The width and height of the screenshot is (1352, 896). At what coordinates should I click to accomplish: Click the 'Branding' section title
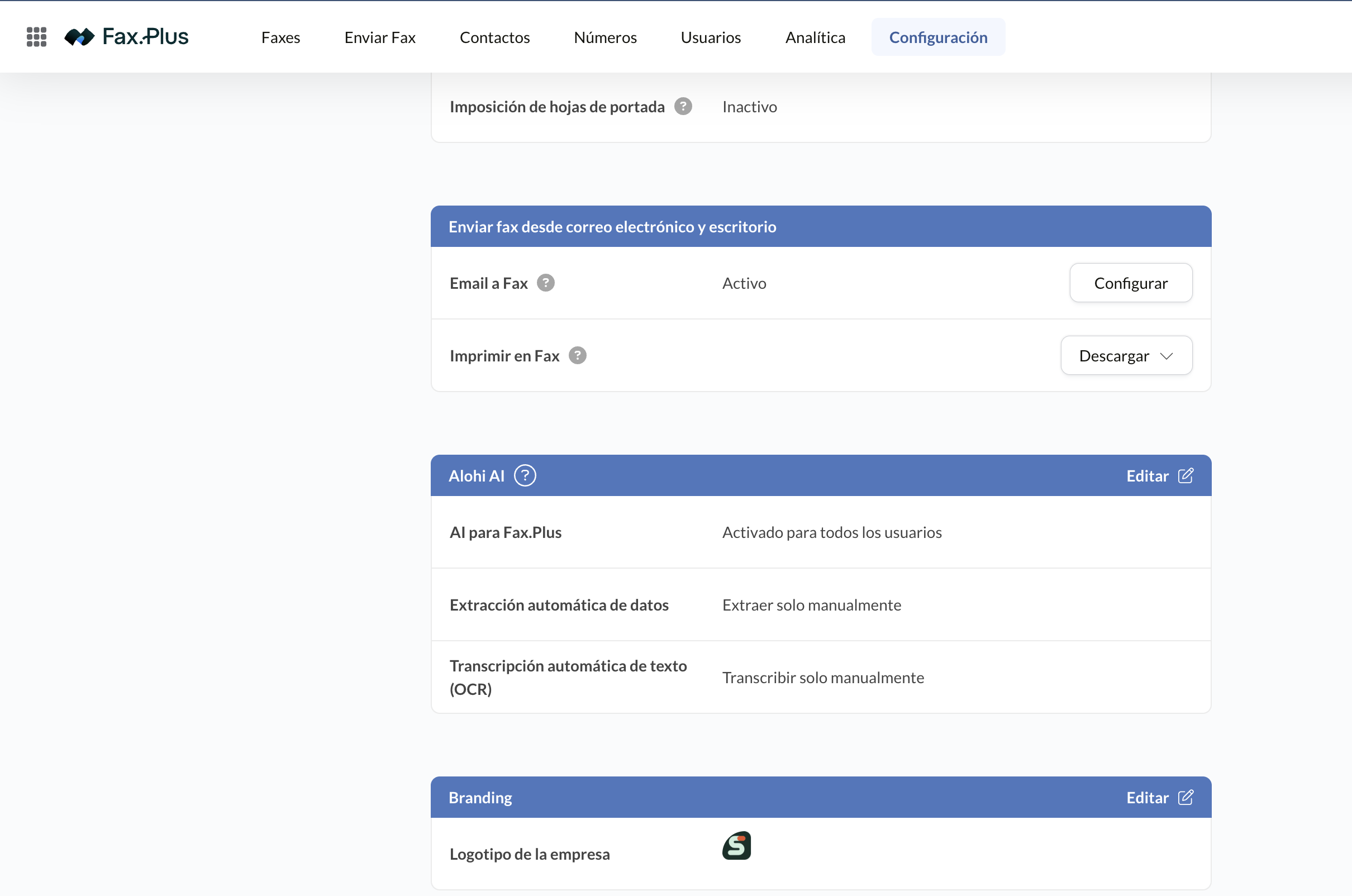480,798
